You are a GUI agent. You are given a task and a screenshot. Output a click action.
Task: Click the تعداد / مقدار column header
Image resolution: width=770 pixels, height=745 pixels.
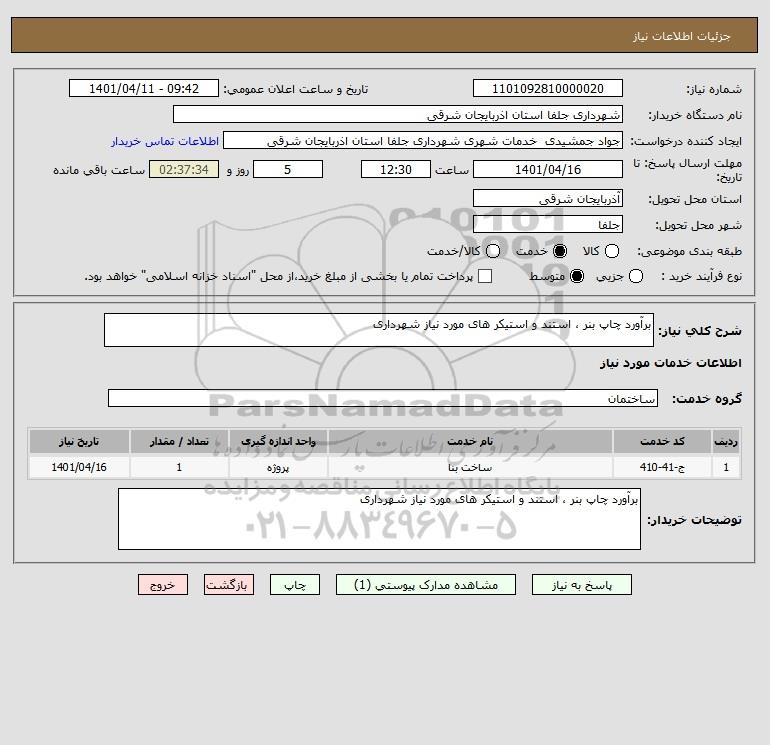coord(179,441)
